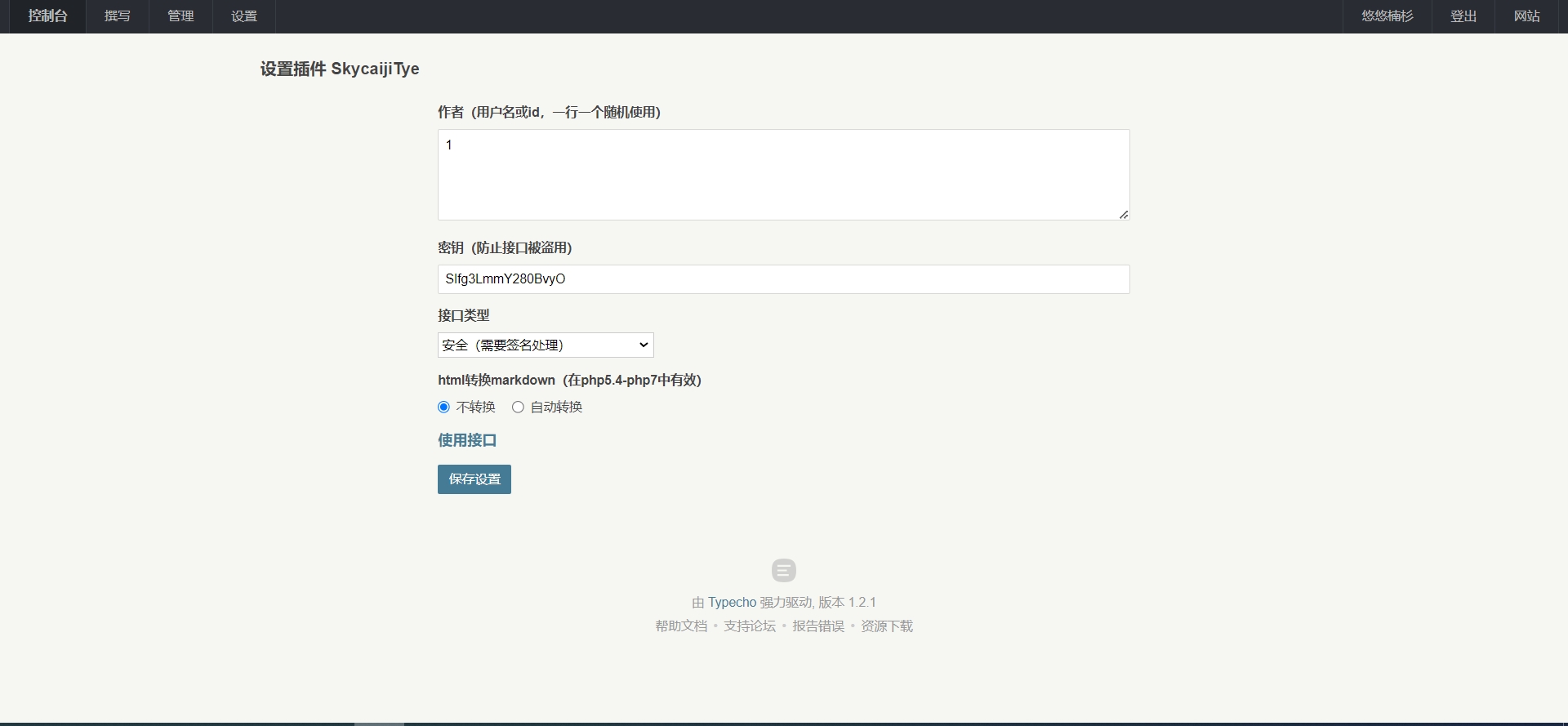Image resolution: width=1568 pixels, height=726 pixels.
Task: Click 登出 to log out
Action: (1463, 16)
